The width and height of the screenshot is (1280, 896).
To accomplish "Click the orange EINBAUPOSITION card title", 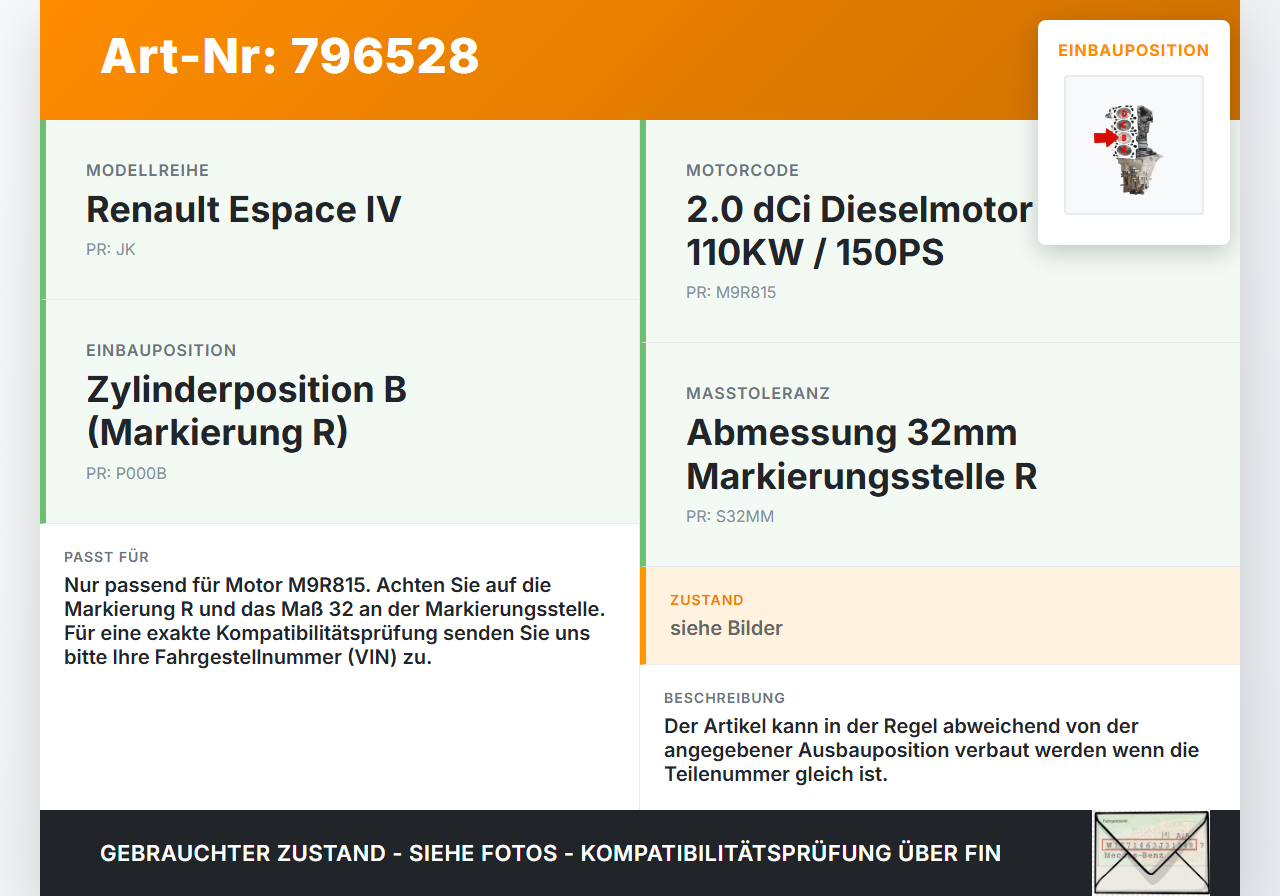I will click(1134, 50).
